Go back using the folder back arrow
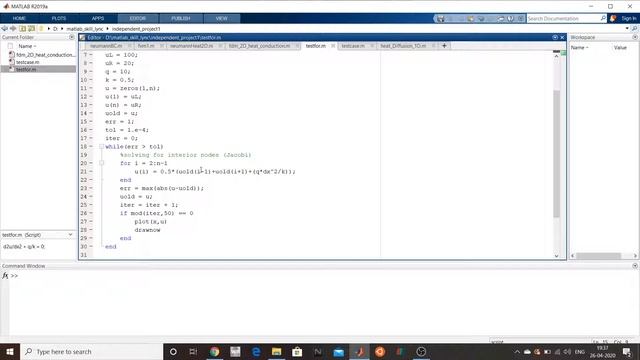Image resolution: width=640 pixels, height=360 pixels. point(4,29)
